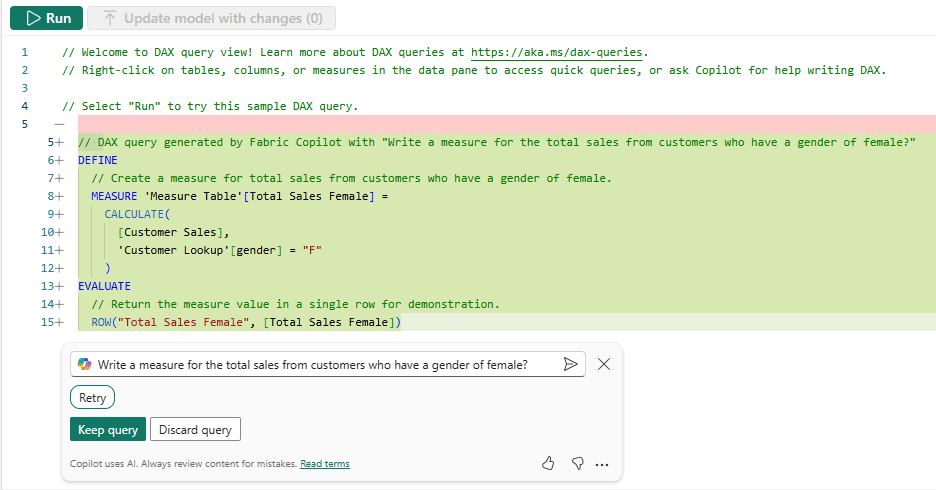The height and width of the screenshot is (490, 936).
Task: Open the Read terms link
Action: (325, 464)
